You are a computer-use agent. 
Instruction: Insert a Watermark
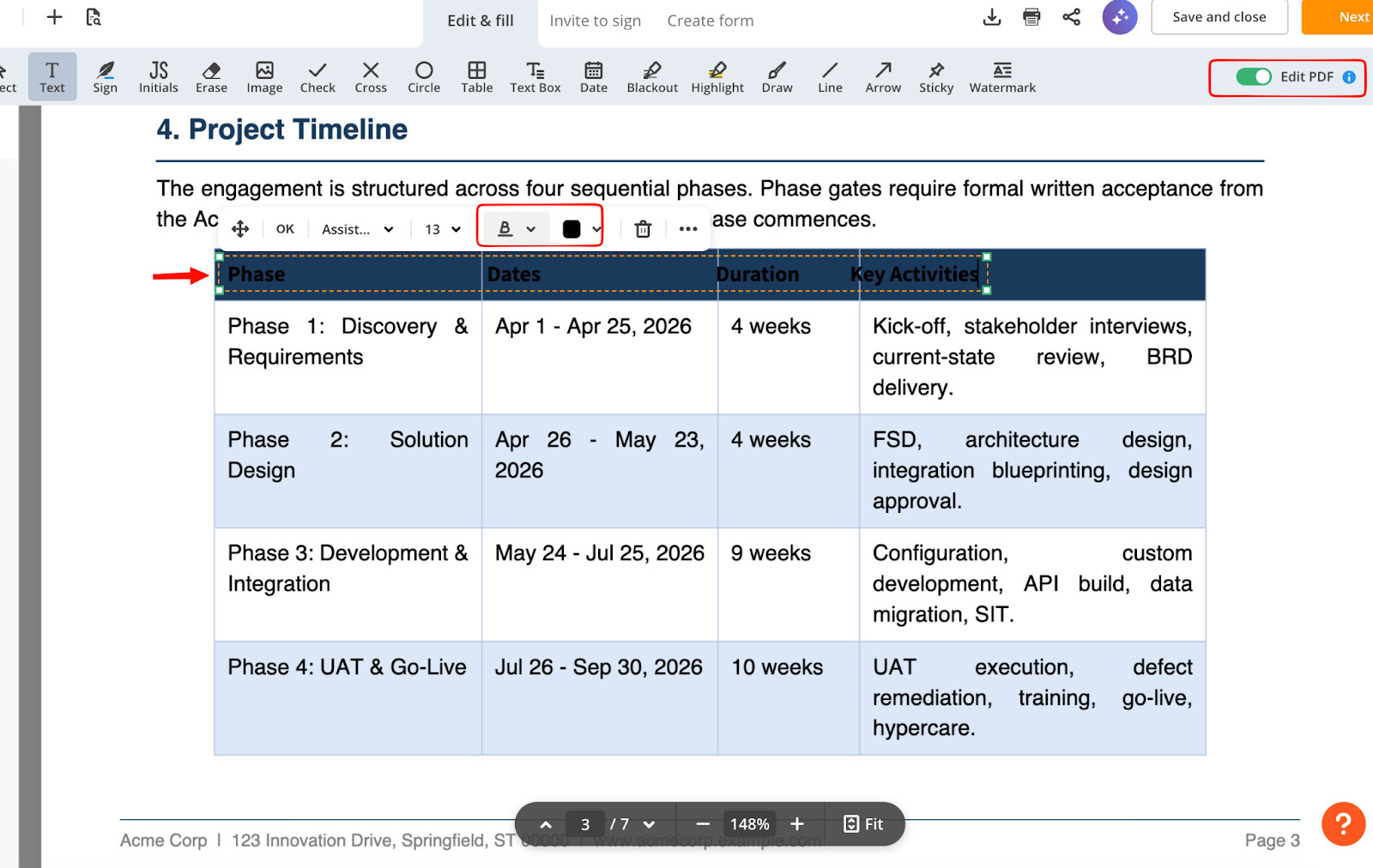(1001, 76)
